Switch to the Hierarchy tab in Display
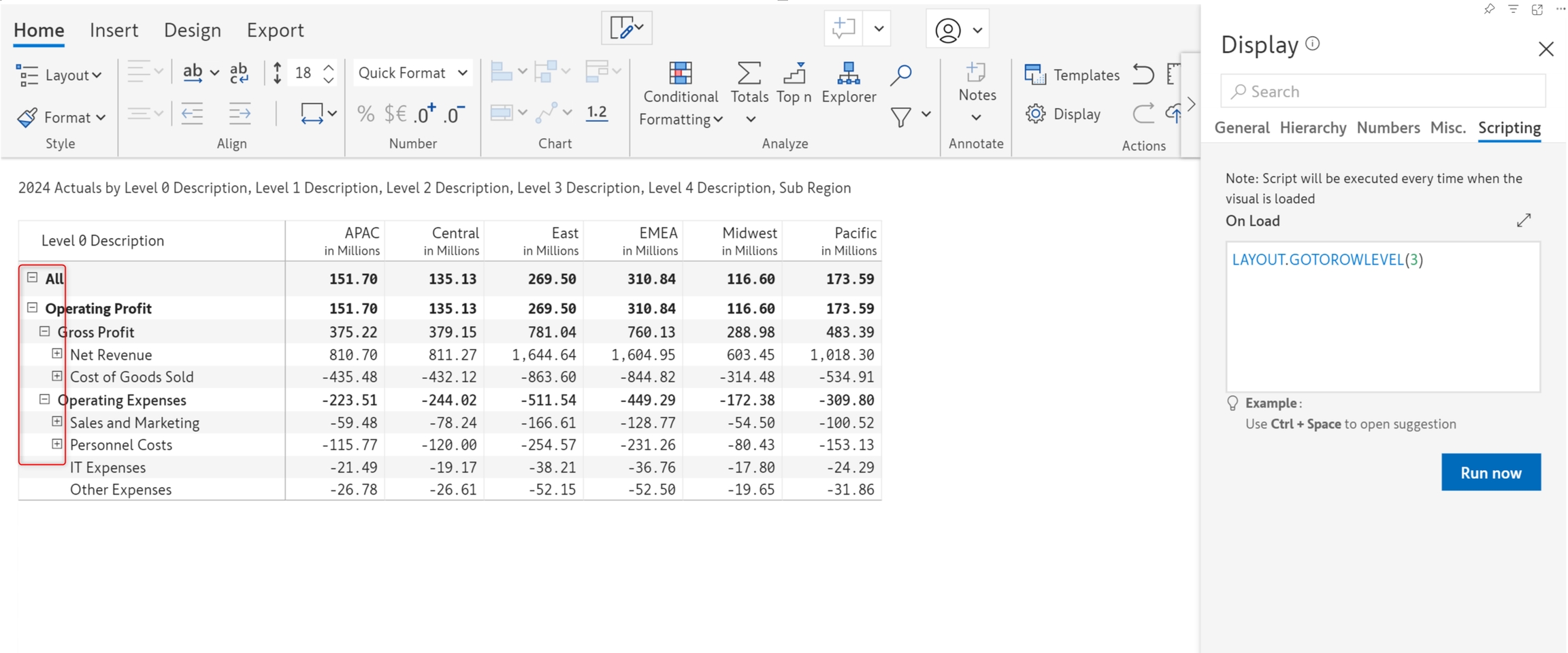 point(1312,128)
